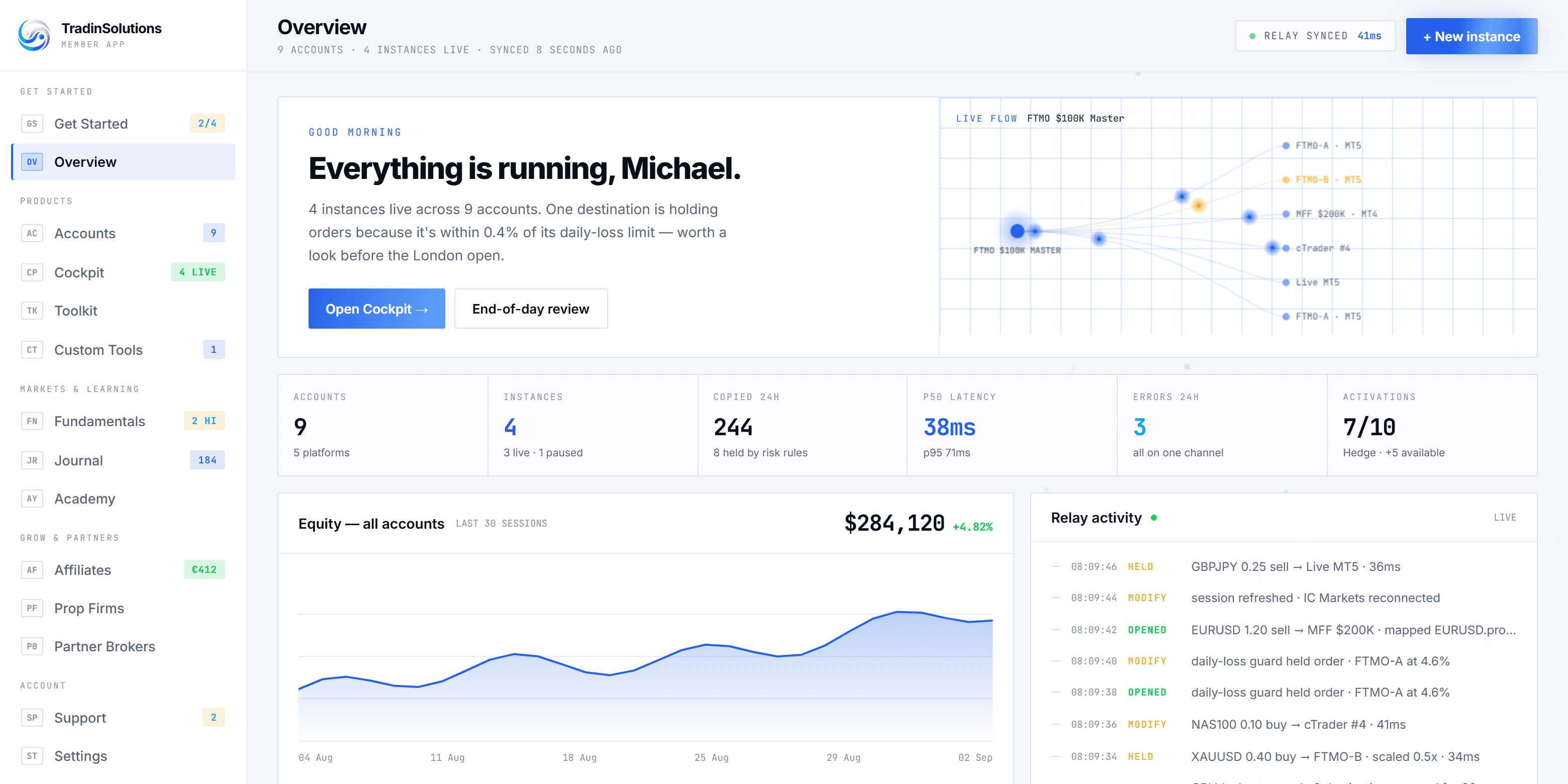Click the PF icon beside Prop Firms
Image resolution: width=1568 pixels, height=784 pixels.
click(x=32, y=608)
